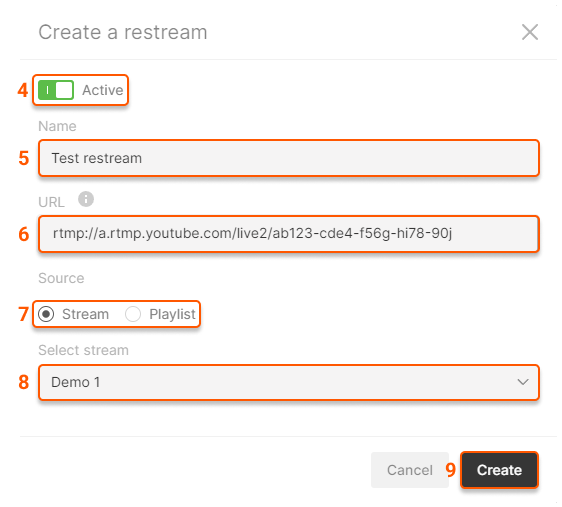Click the Source section label

pyautogui.click(x=61, y=278)
